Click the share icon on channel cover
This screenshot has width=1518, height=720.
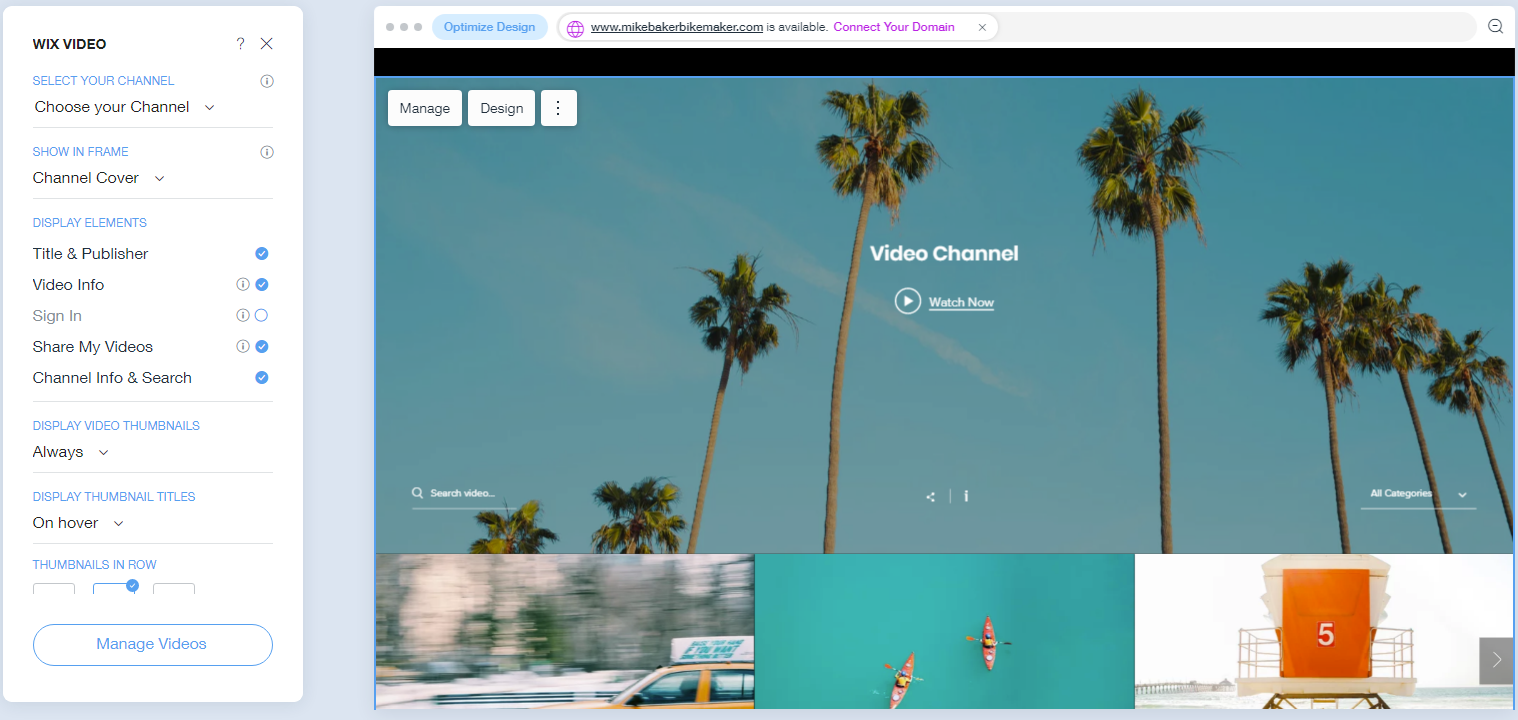[931, 496]
